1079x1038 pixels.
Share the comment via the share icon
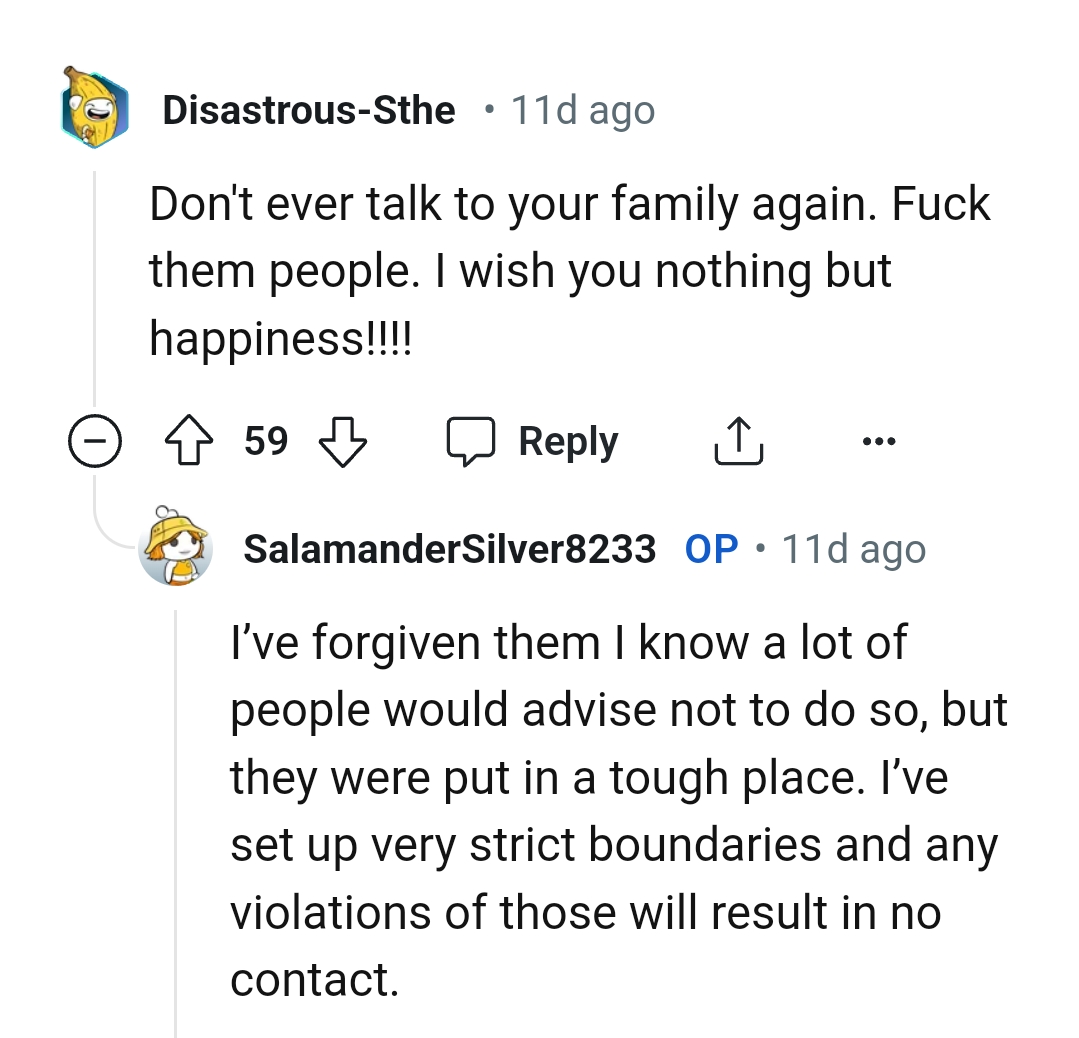tap(738, 440)
